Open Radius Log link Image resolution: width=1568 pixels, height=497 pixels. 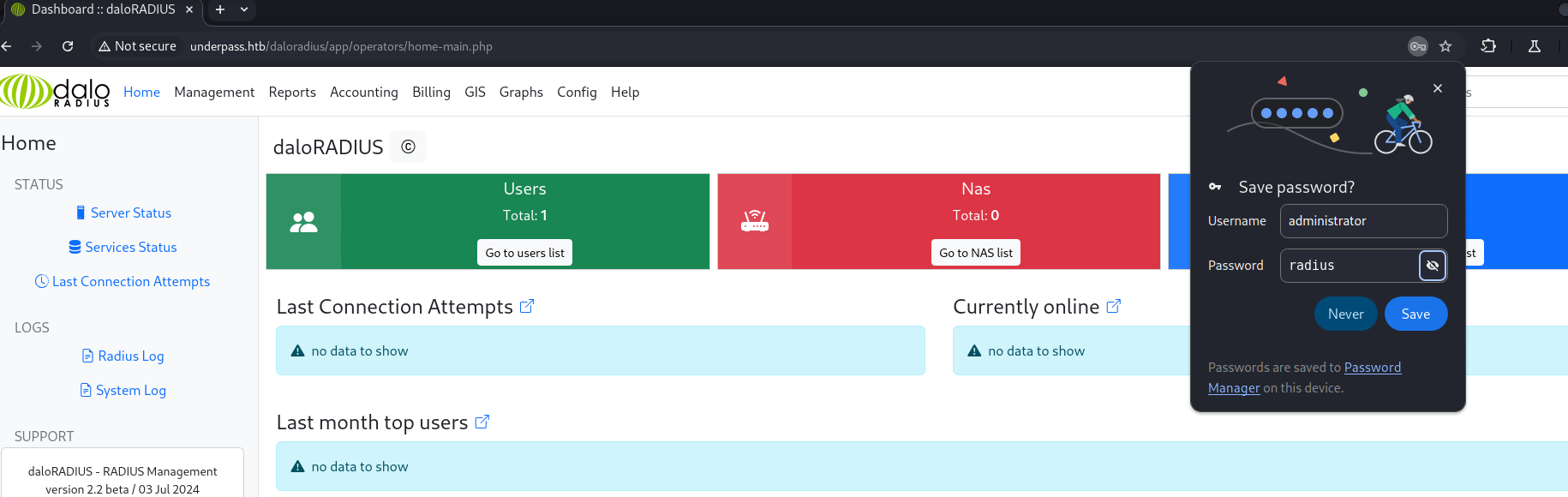(123, 356)
